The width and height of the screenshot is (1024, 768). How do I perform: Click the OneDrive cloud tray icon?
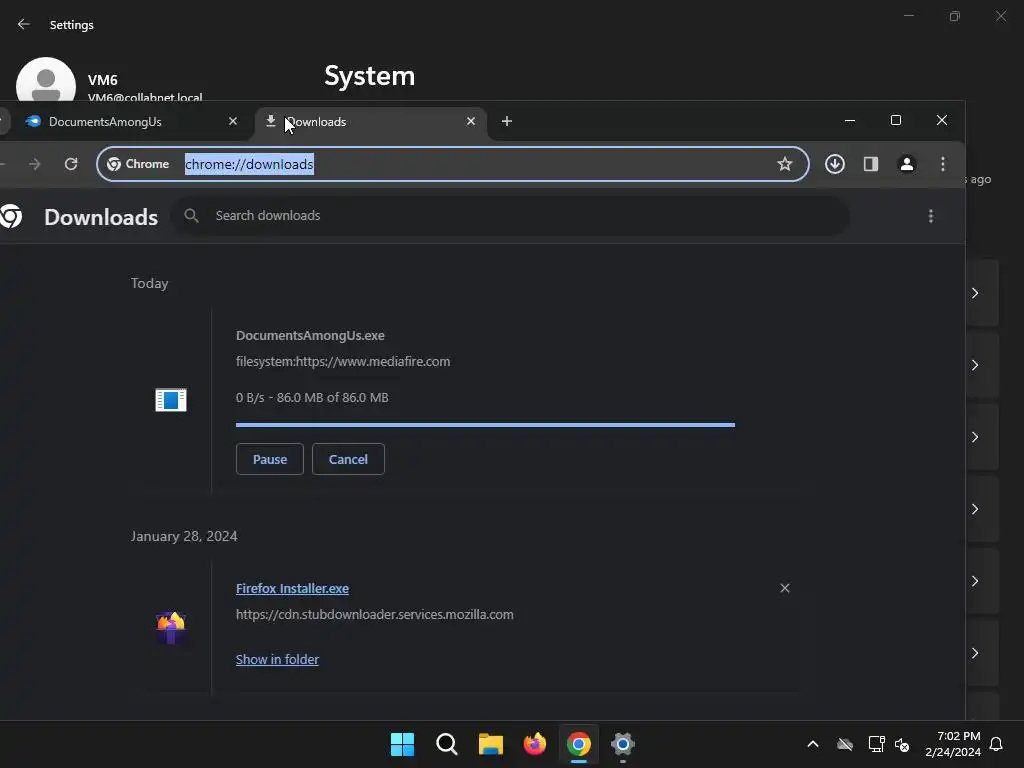point(845,744)
